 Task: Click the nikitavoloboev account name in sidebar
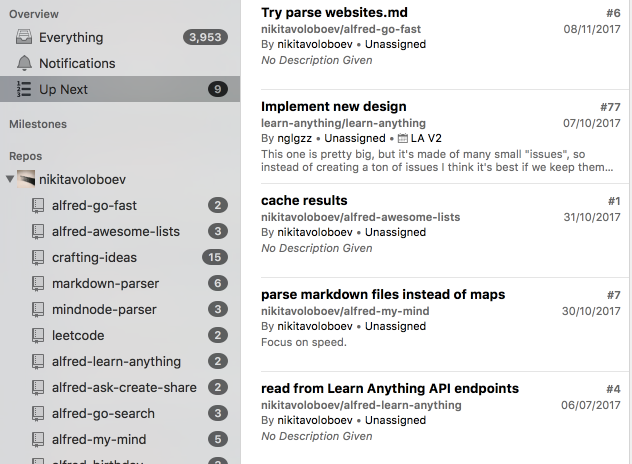(x=82, y=179)
